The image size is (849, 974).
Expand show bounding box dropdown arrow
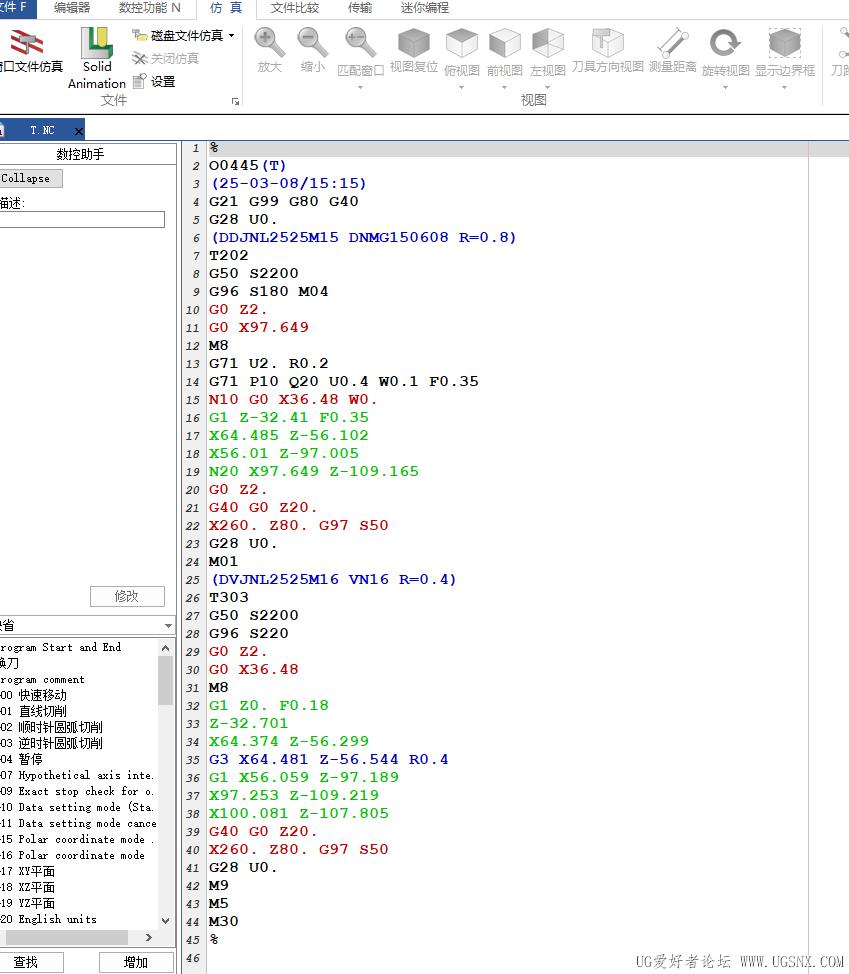tap(784, 88)
